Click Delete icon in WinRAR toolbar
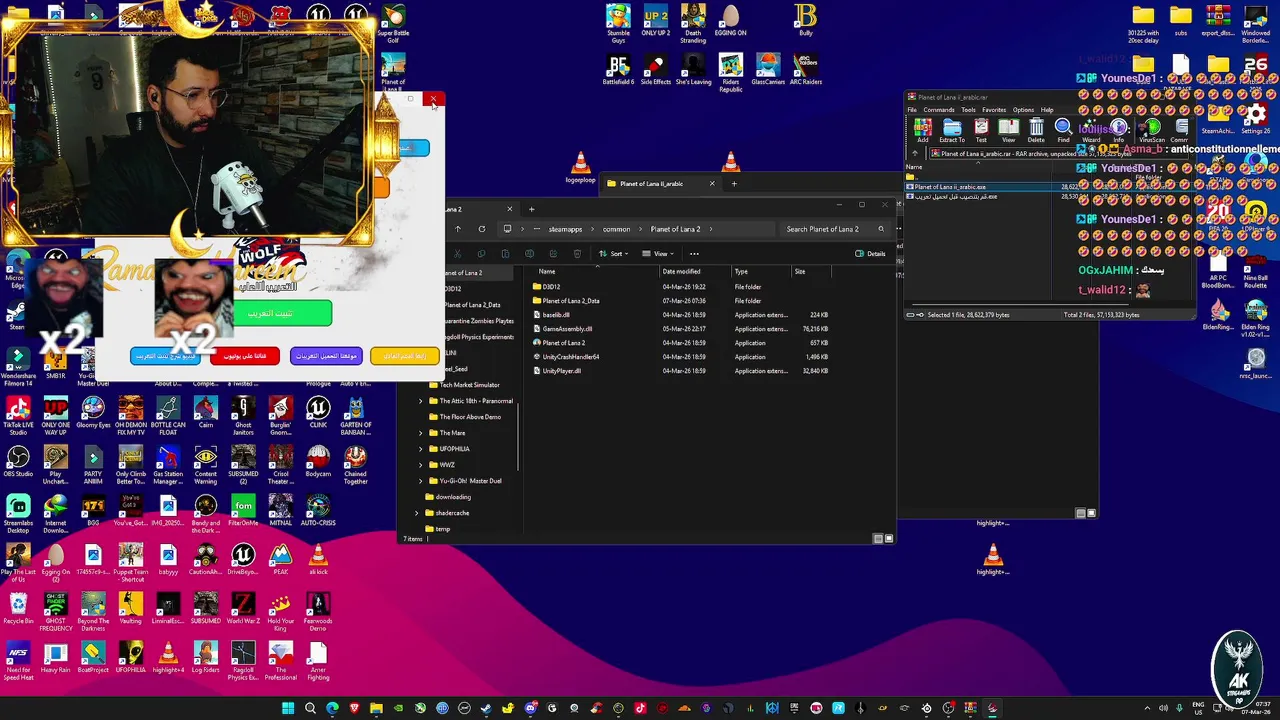 1036,130
